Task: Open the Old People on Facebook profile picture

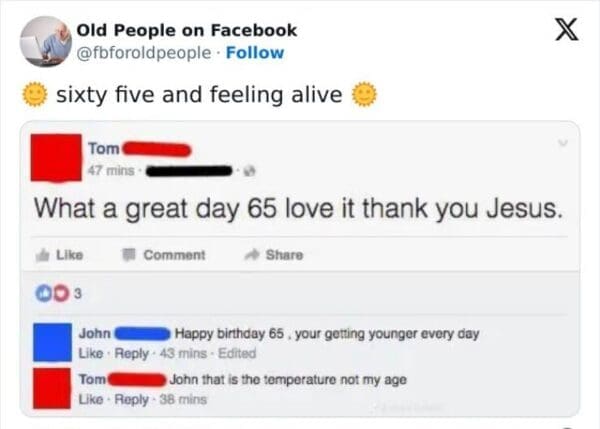Action: pos(43,41)
